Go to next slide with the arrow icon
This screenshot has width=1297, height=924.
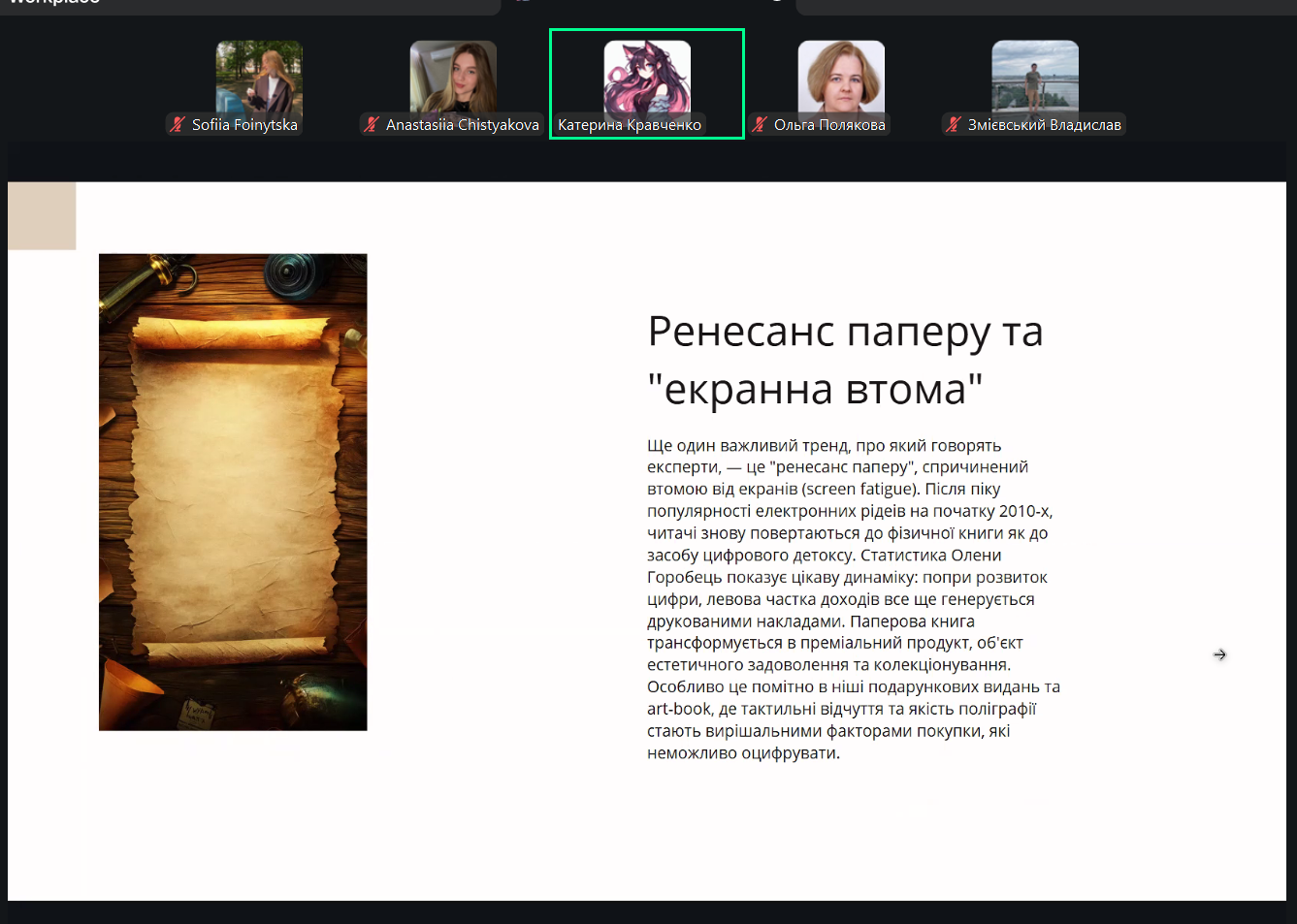[x=1219, y=655]
